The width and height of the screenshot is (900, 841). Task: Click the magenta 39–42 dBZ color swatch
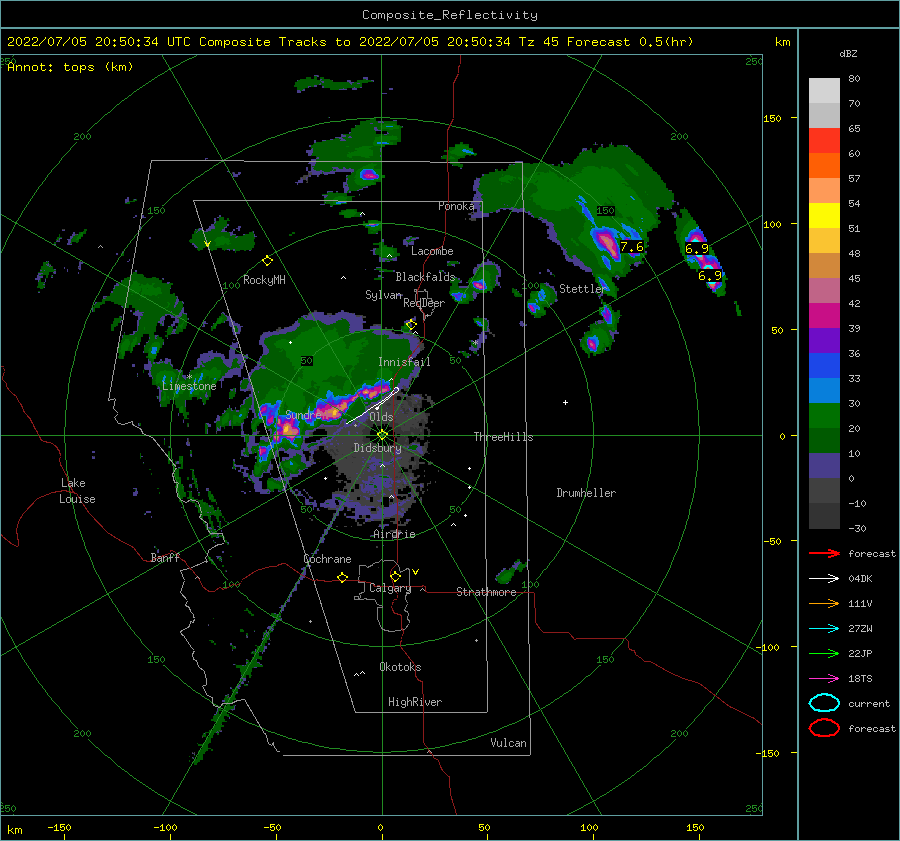[824, 316]
